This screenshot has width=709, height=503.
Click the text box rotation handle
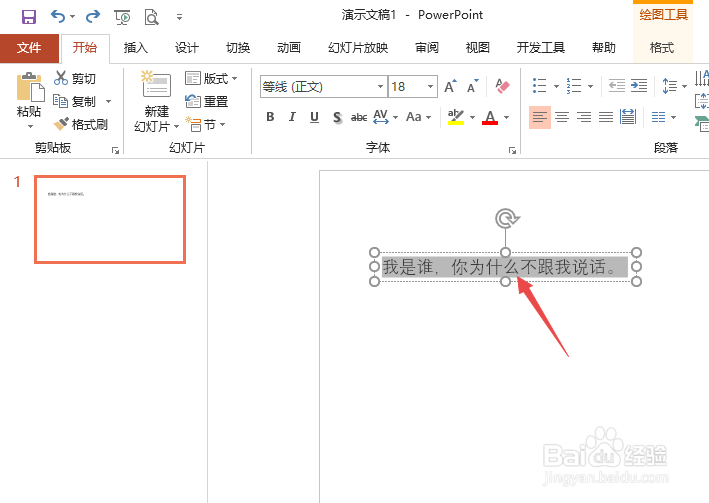click(506, 219)
